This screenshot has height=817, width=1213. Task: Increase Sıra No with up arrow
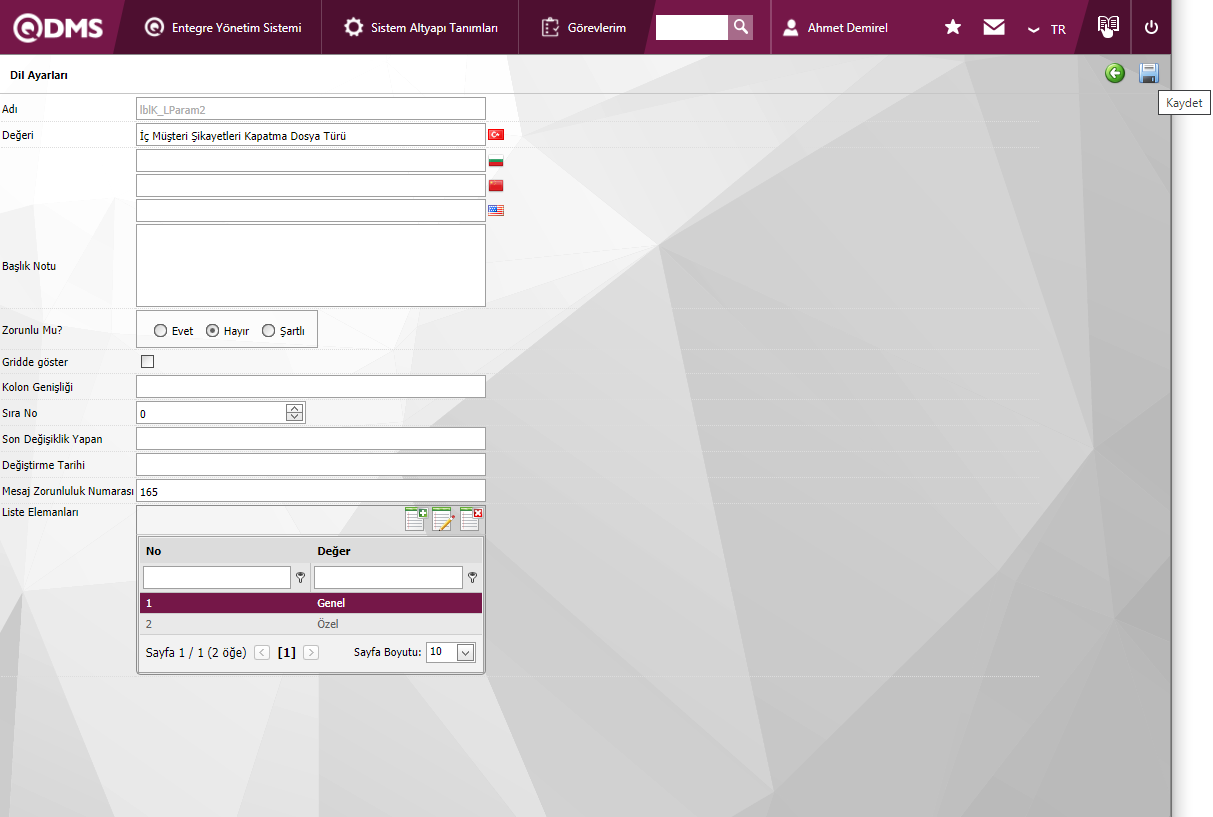294,408
